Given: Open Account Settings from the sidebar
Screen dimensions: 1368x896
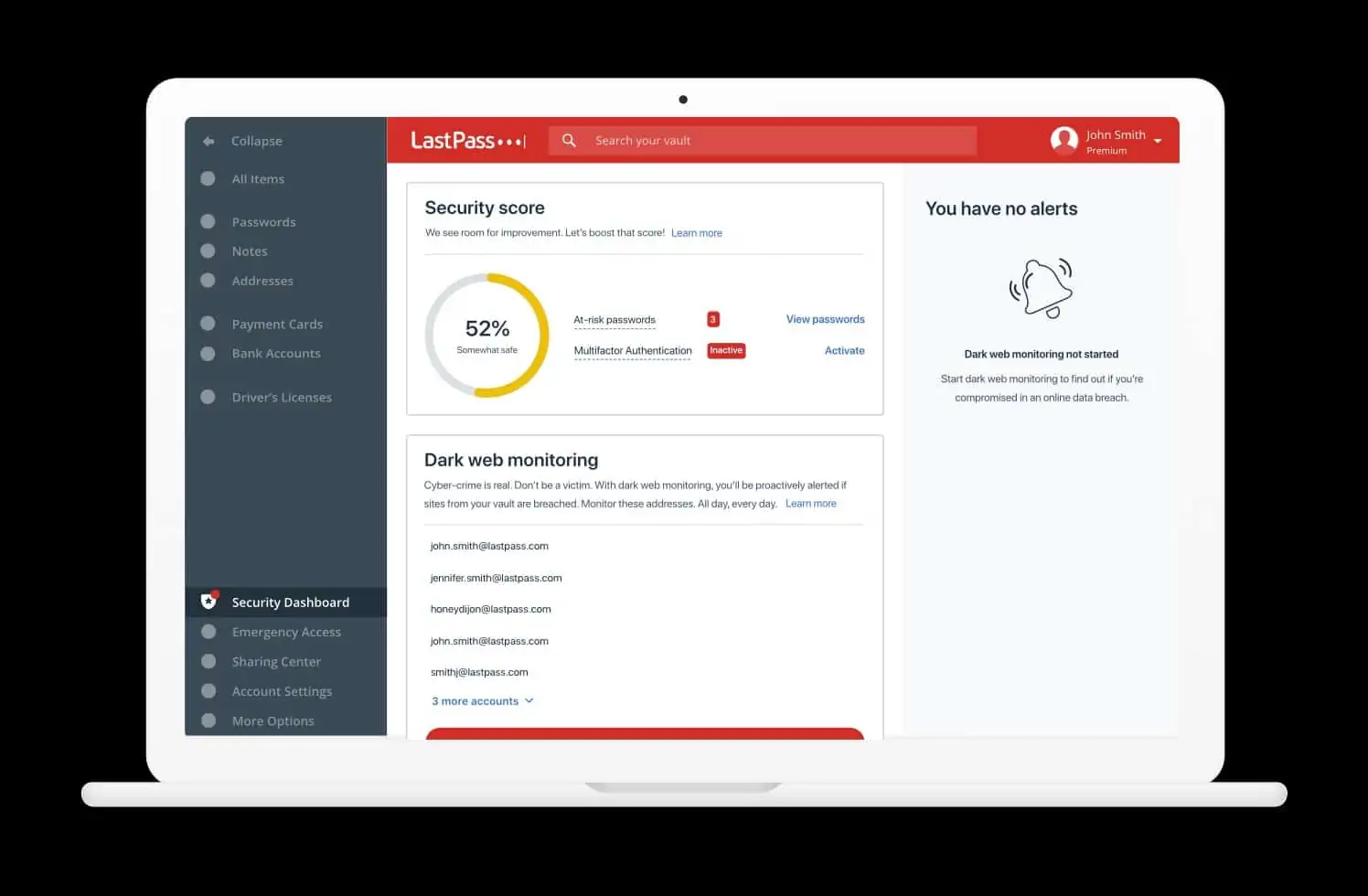Looking at the screenshot, I should click(208, 691).
